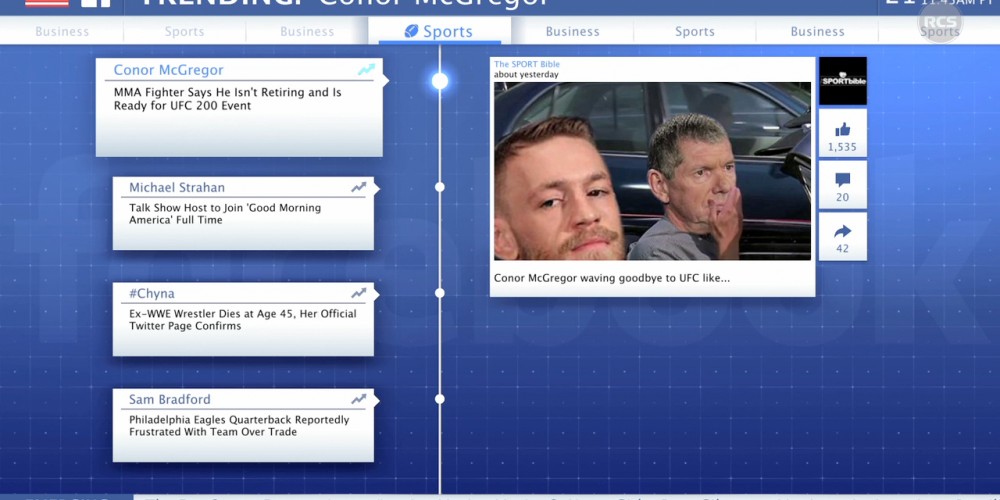This screenshot has width=1000, height=500.
Task: Select the timeline dot beside Sam Bradford card
Action: (439, 399)
